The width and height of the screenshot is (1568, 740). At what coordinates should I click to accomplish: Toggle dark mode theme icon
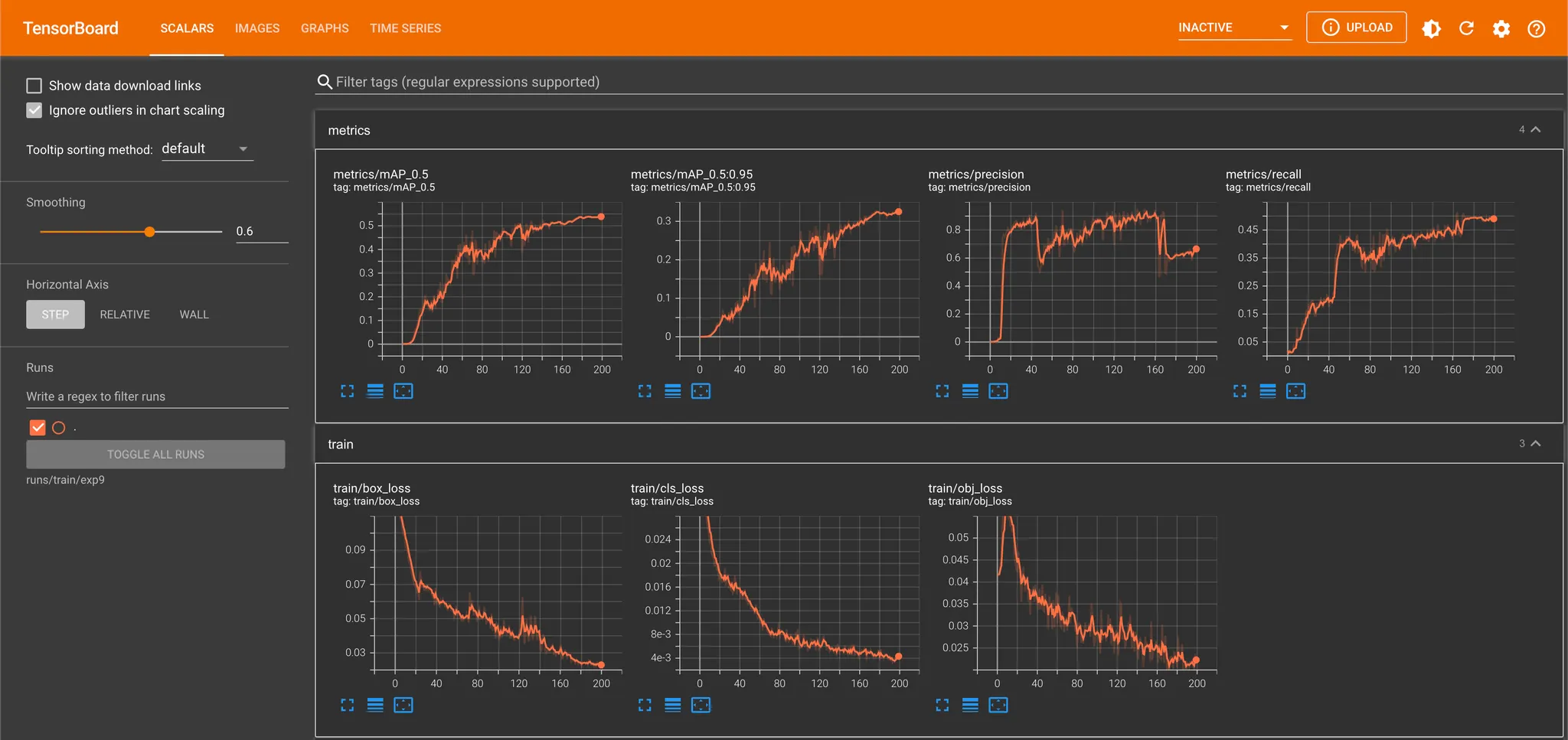click(1431, 28)
